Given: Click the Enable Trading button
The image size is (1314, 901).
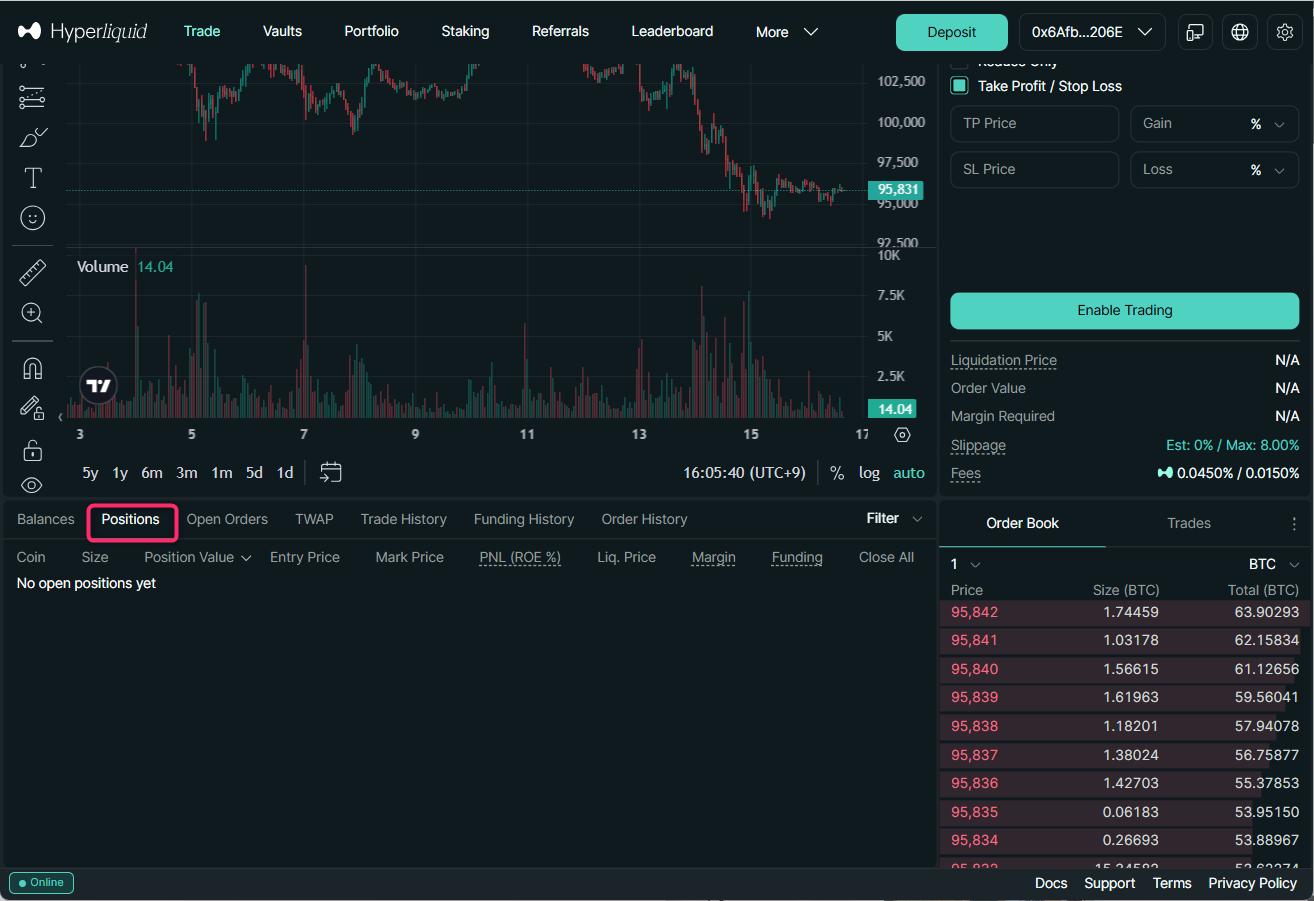Looking at the screenshot, I should 1124,311.
